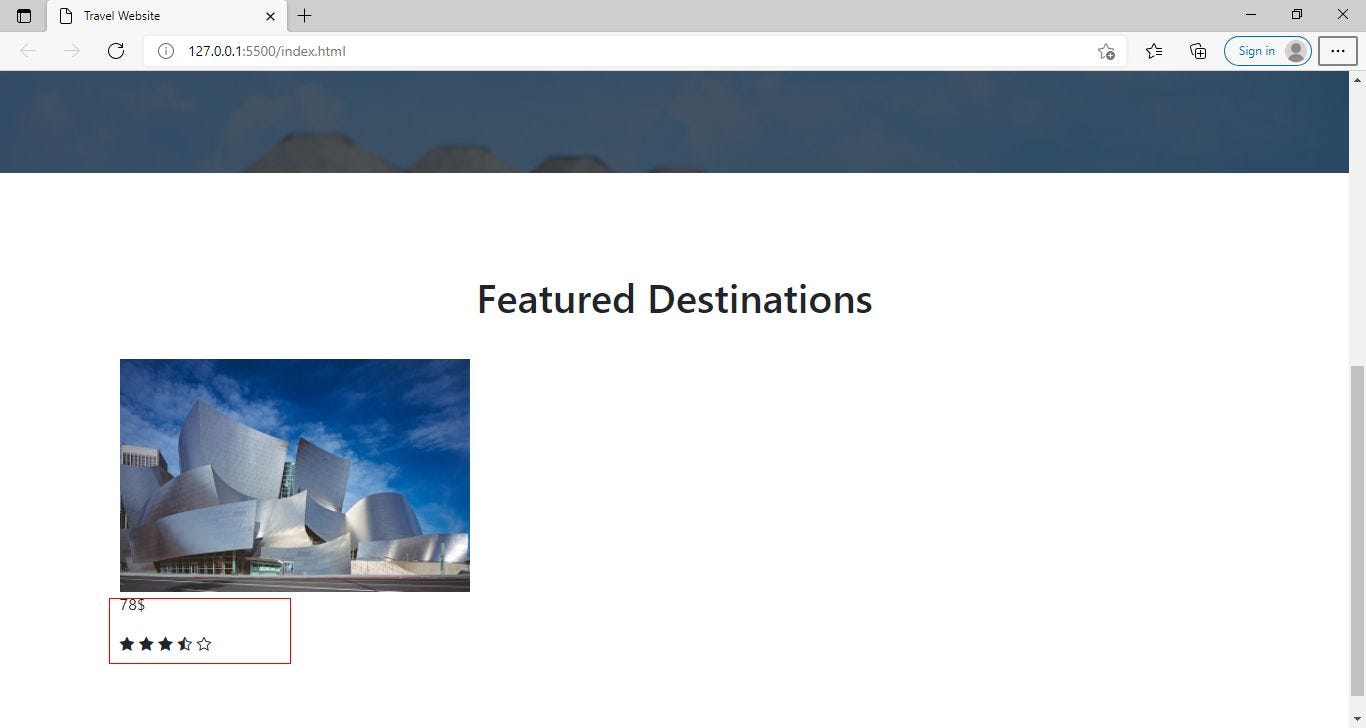Click inside the address bar
This screenshot has height=728, width=1366.
click(x=500, y=51)
